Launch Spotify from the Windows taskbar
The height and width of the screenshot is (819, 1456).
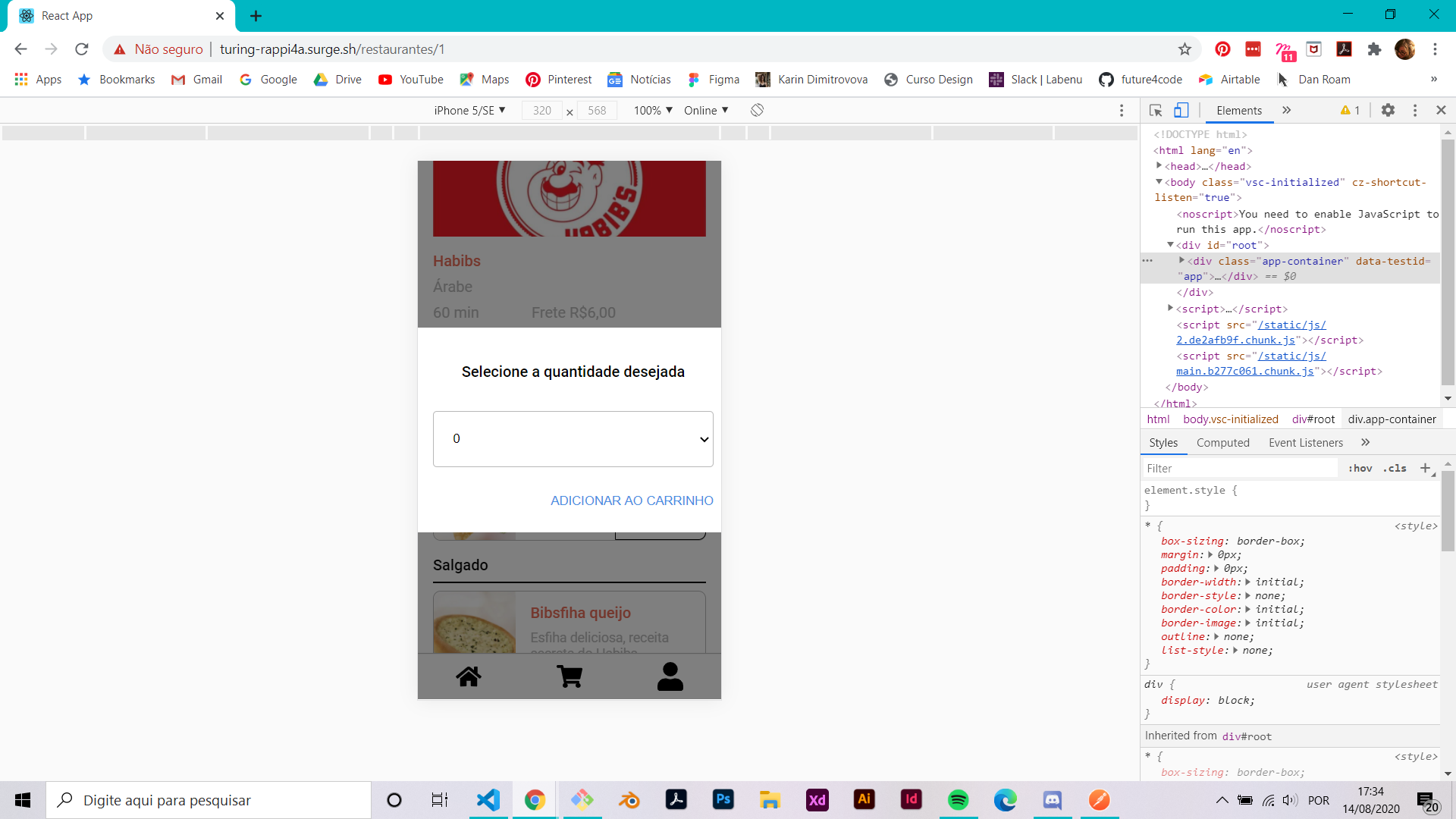pyautogui.click(x=958, y=800)
